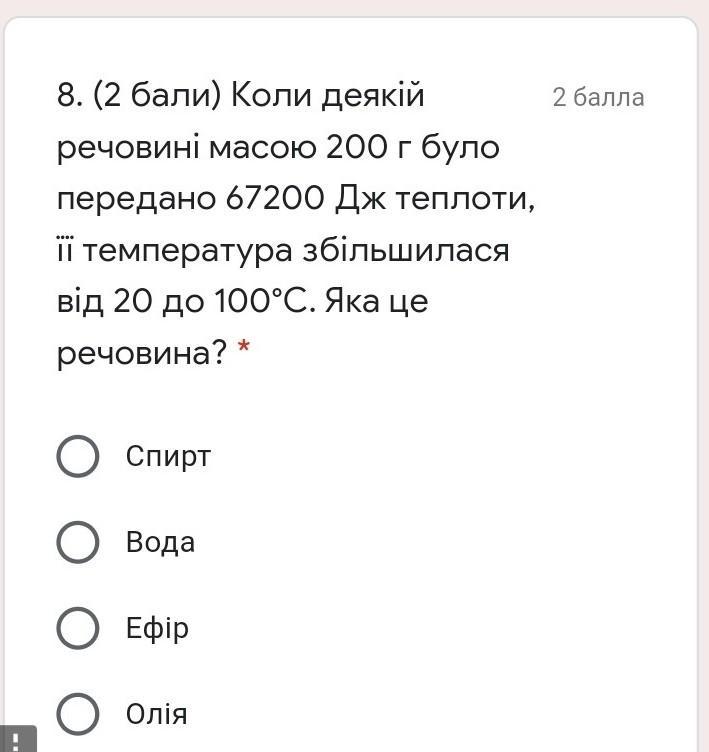Click the Ефір answer label text
This screenshot has height=752, width=709.
(157, 629)
